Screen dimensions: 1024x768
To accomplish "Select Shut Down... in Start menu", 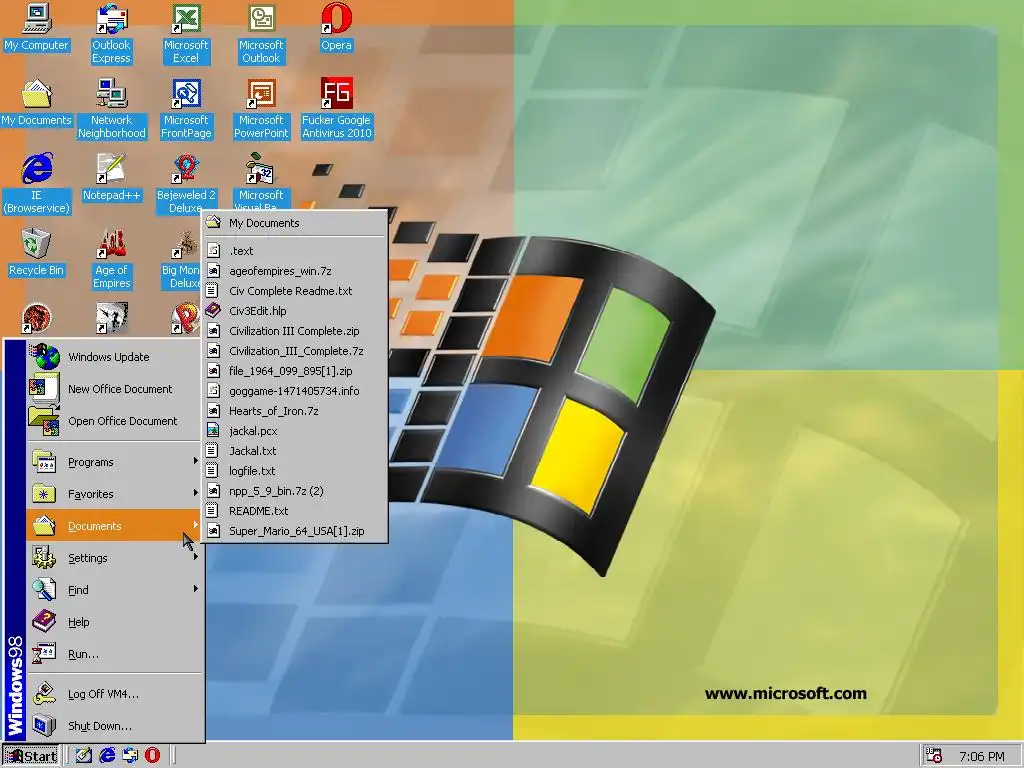I will [x=115, y=726].
